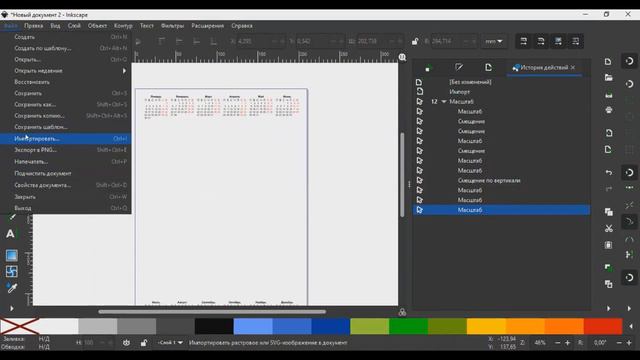
Task: Open the Правка menu
Action: pos(33,26)
